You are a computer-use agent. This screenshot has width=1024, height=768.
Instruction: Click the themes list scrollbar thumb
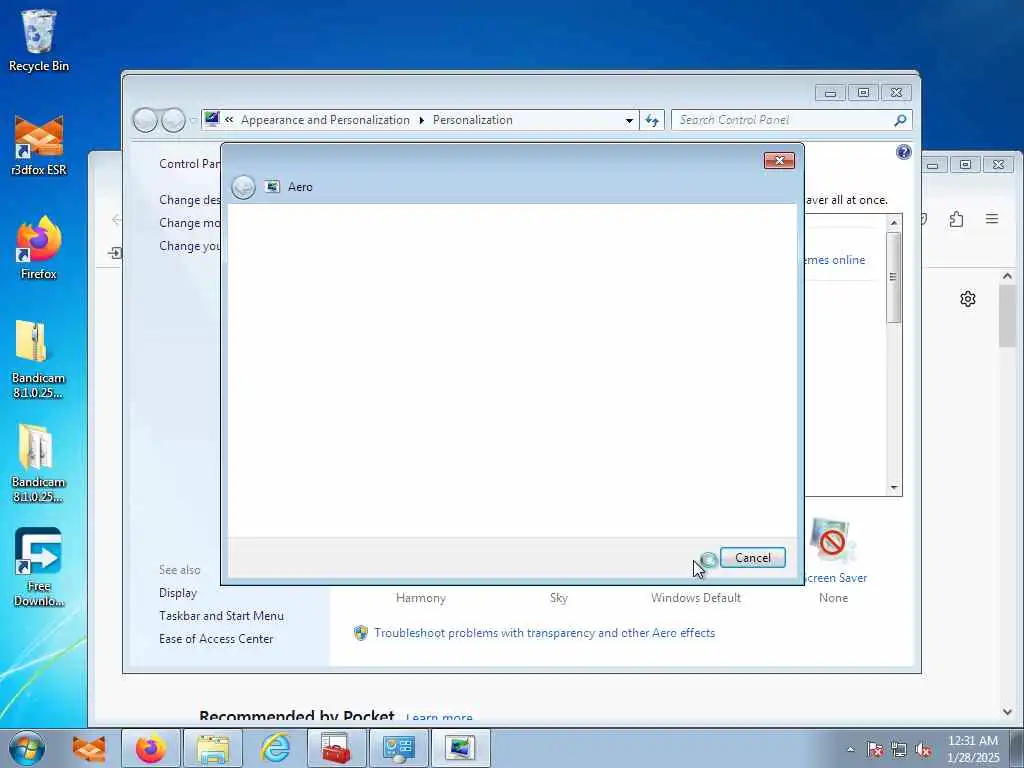(894, 277)
